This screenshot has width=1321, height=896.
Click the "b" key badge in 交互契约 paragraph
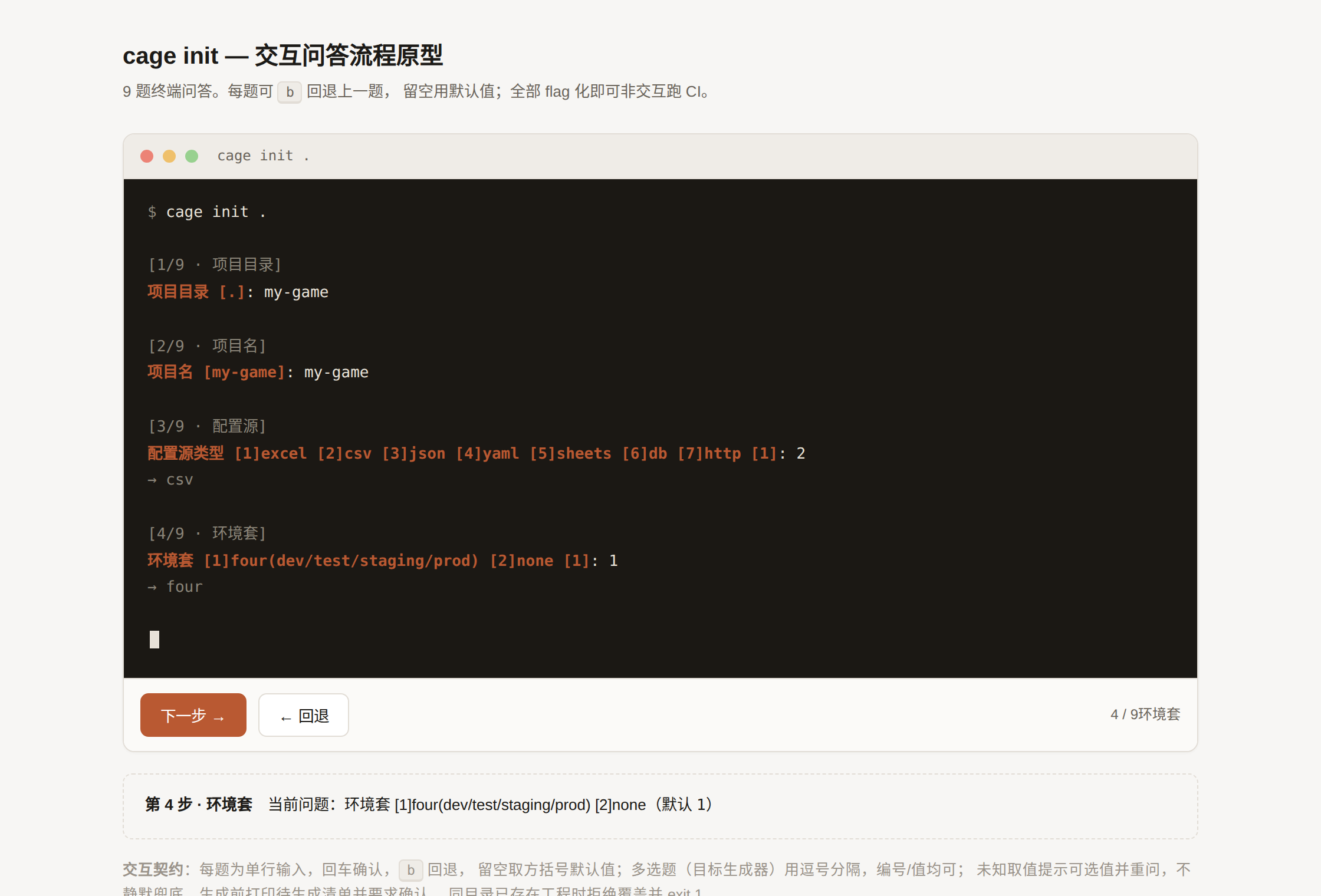coord(410,870)
